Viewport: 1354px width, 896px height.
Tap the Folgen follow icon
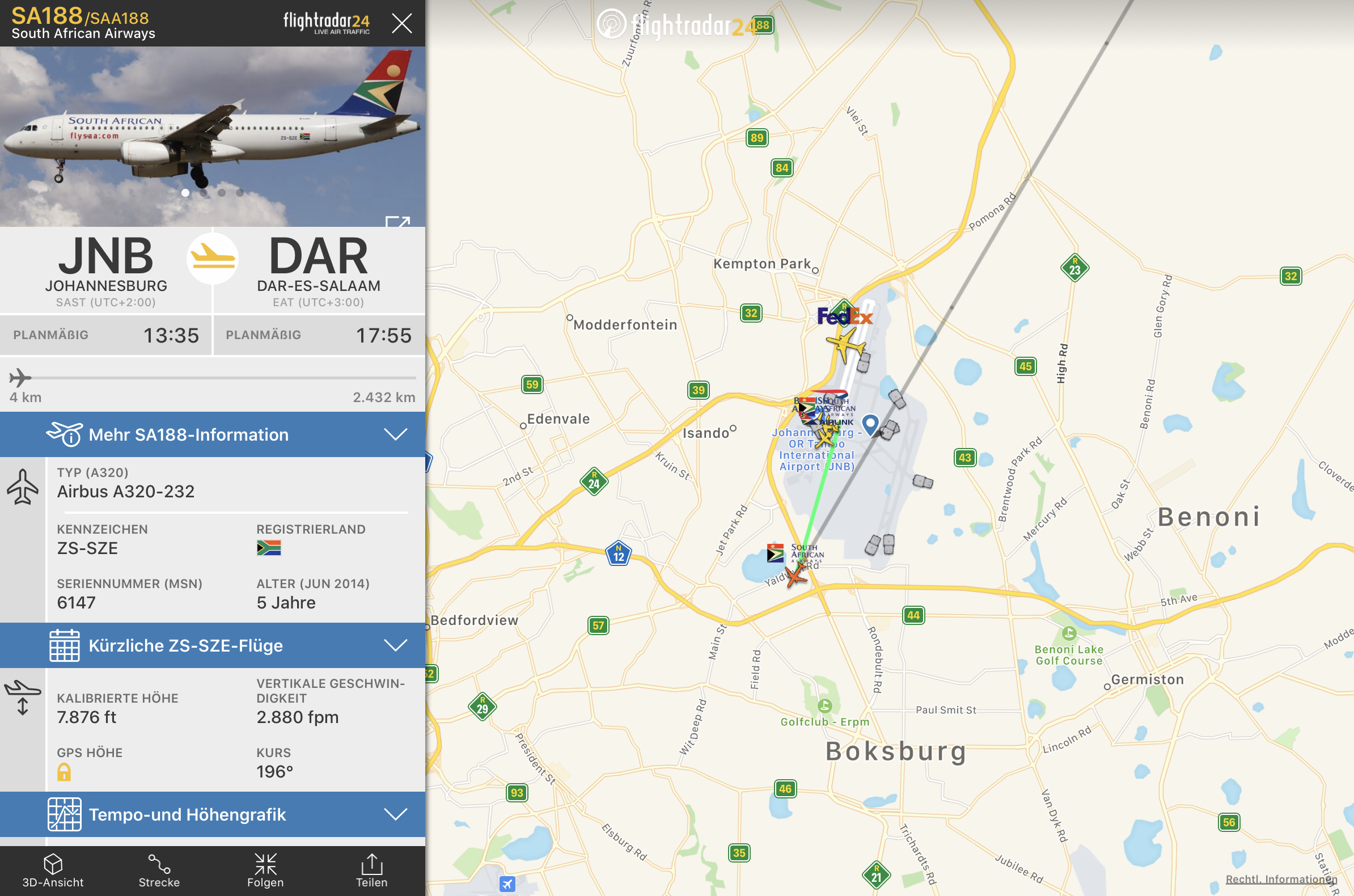point(266,870)
